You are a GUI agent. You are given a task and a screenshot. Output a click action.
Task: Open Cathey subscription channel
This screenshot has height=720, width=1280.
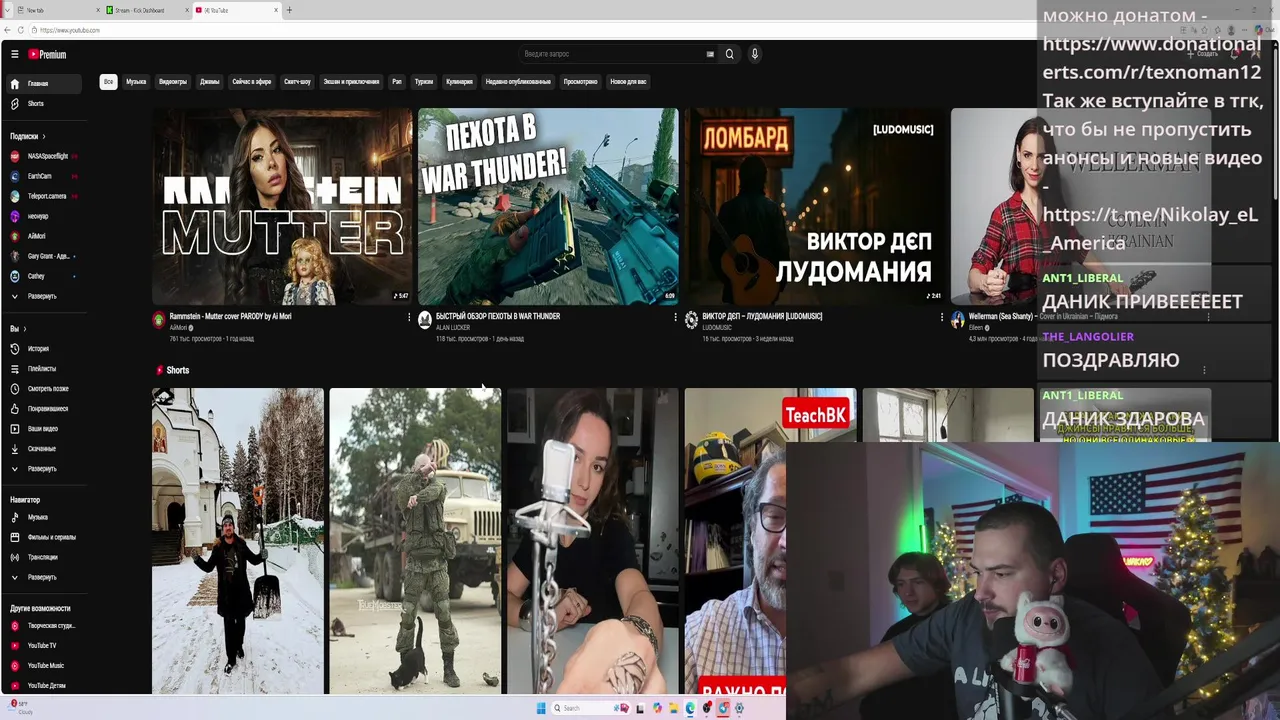[43, 276]
